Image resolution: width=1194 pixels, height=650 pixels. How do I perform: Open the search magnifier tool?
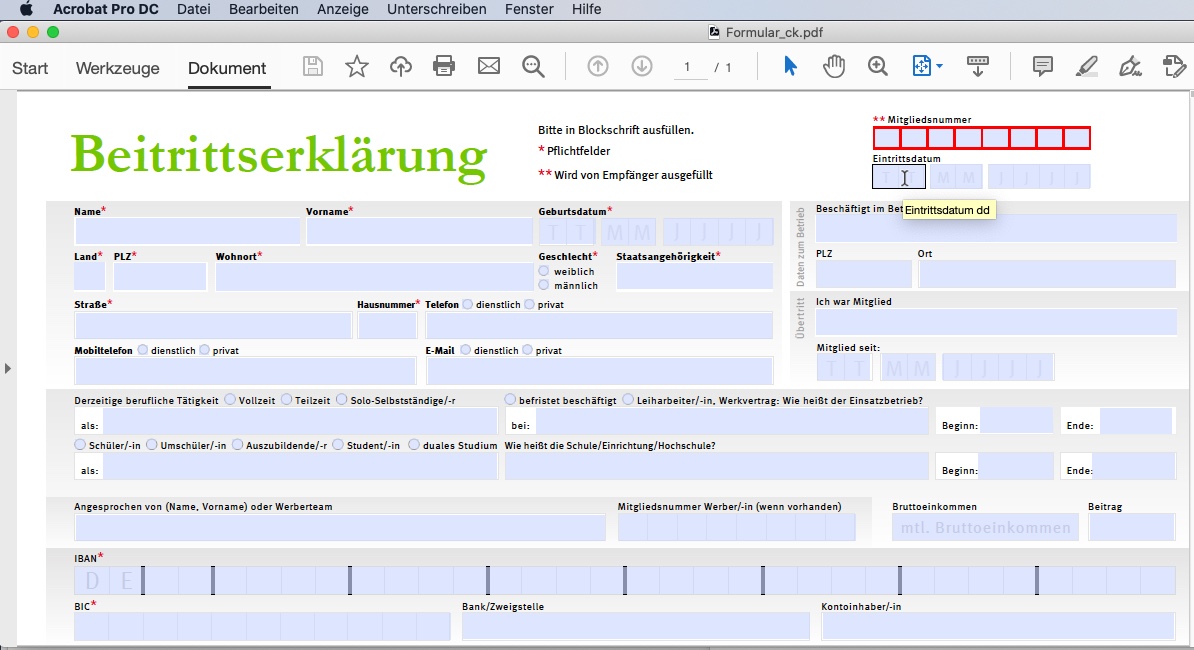(533, 67)
